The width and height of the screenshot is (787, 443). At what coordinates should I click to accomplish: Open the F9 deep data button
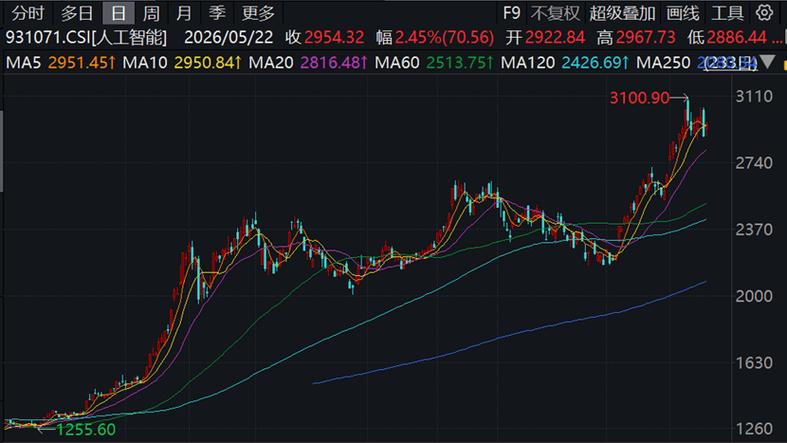pyautogui.click(x=511, y=13)
